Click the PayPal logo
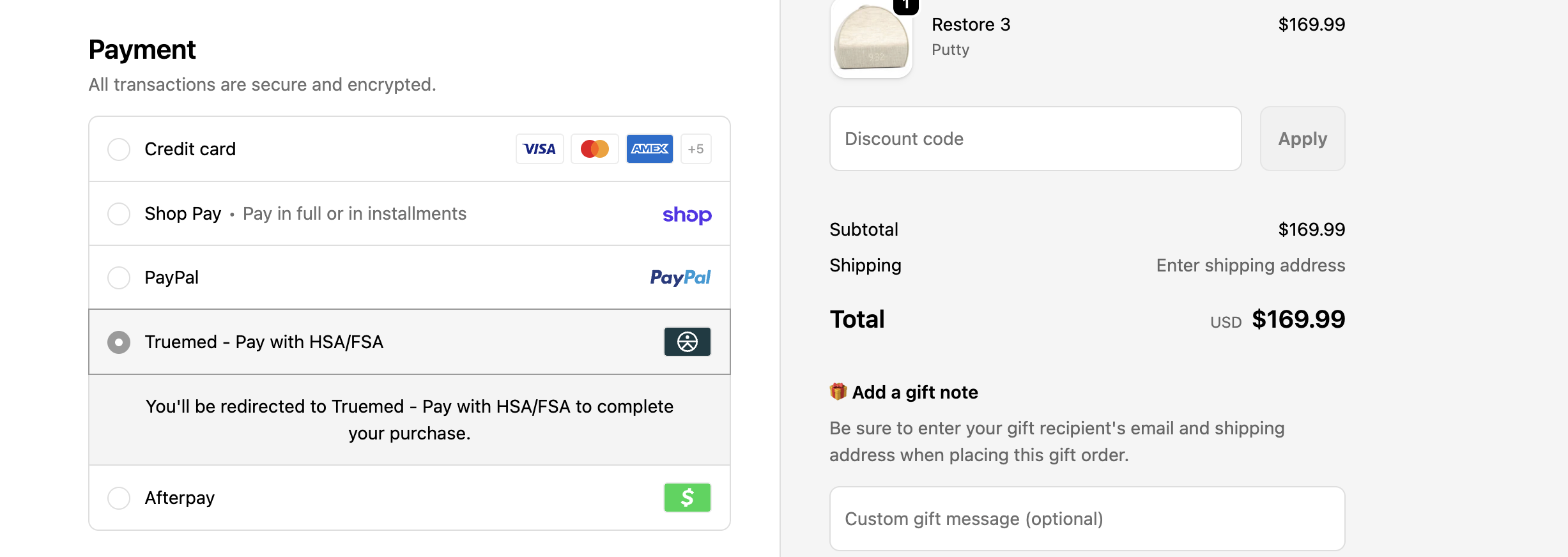This screenshot has height=557, width=1568. [680, 277]
